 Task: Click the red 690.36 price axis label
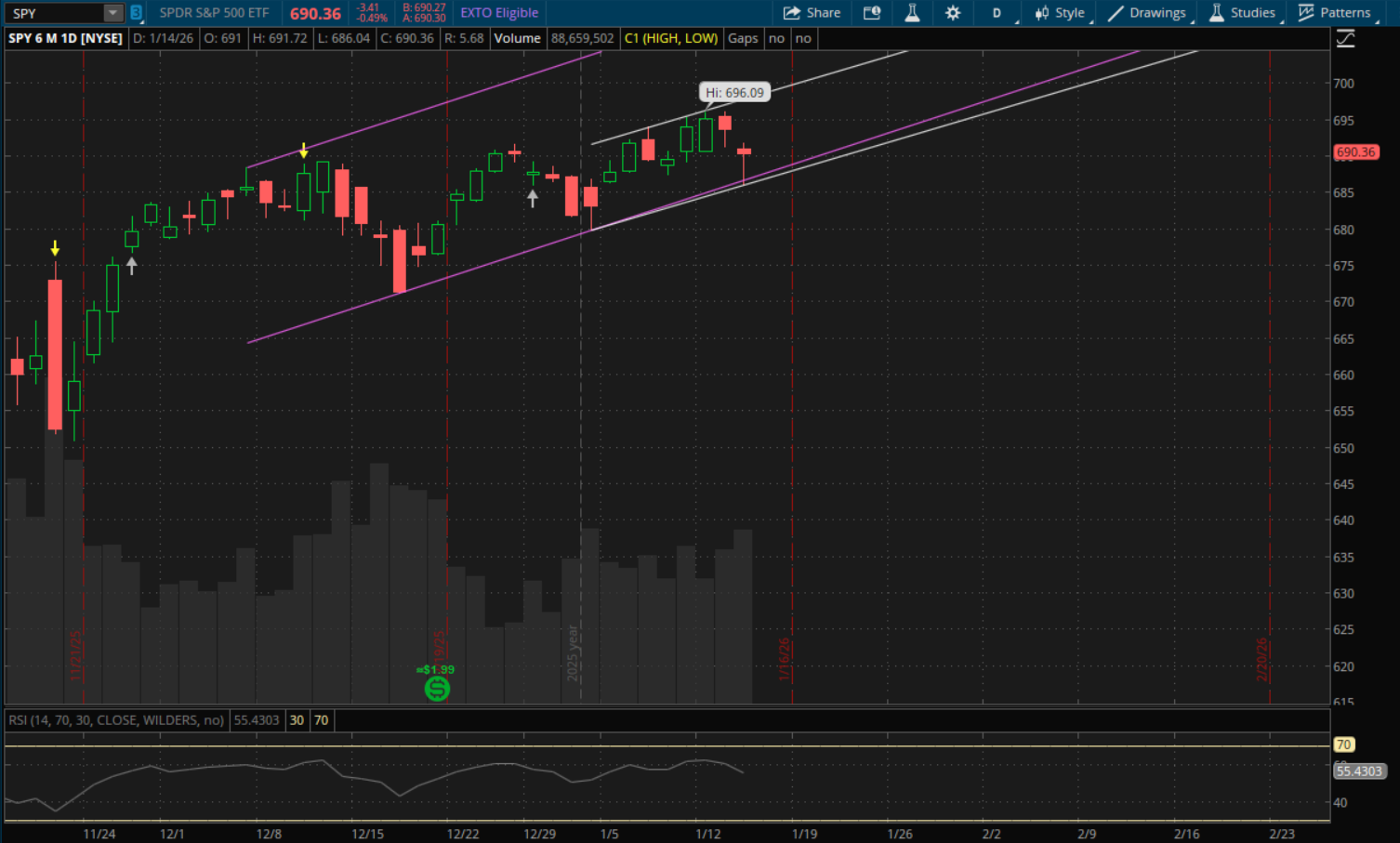[1355, 152]
